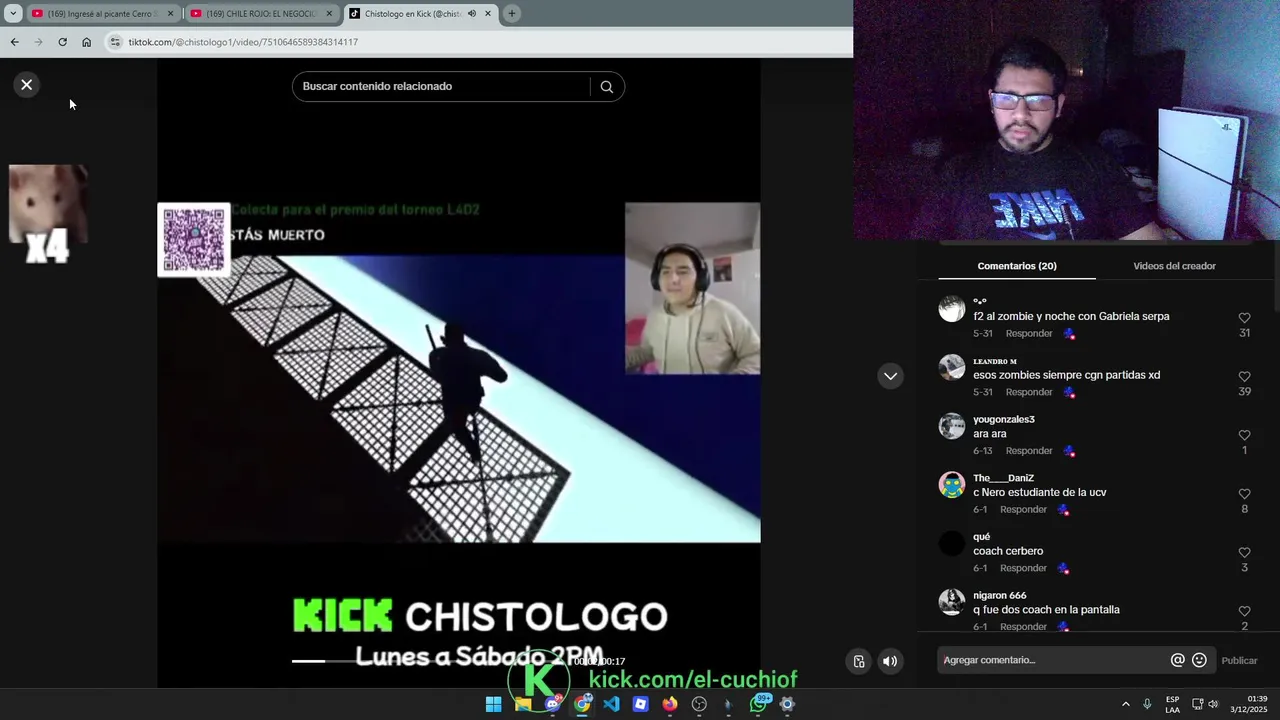Open yougonzales3's profile name
The image size is (1280, 720).
click(1003, 420)
